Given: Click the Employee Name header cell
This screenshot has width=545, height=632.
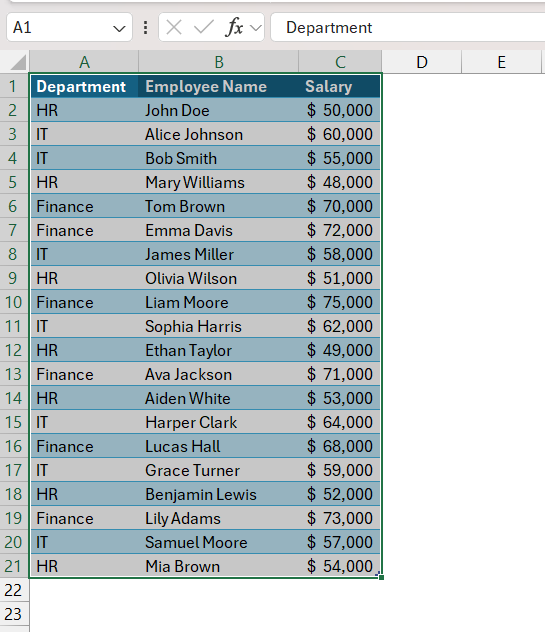Looking at the screenshot, I should coord(218,86).
